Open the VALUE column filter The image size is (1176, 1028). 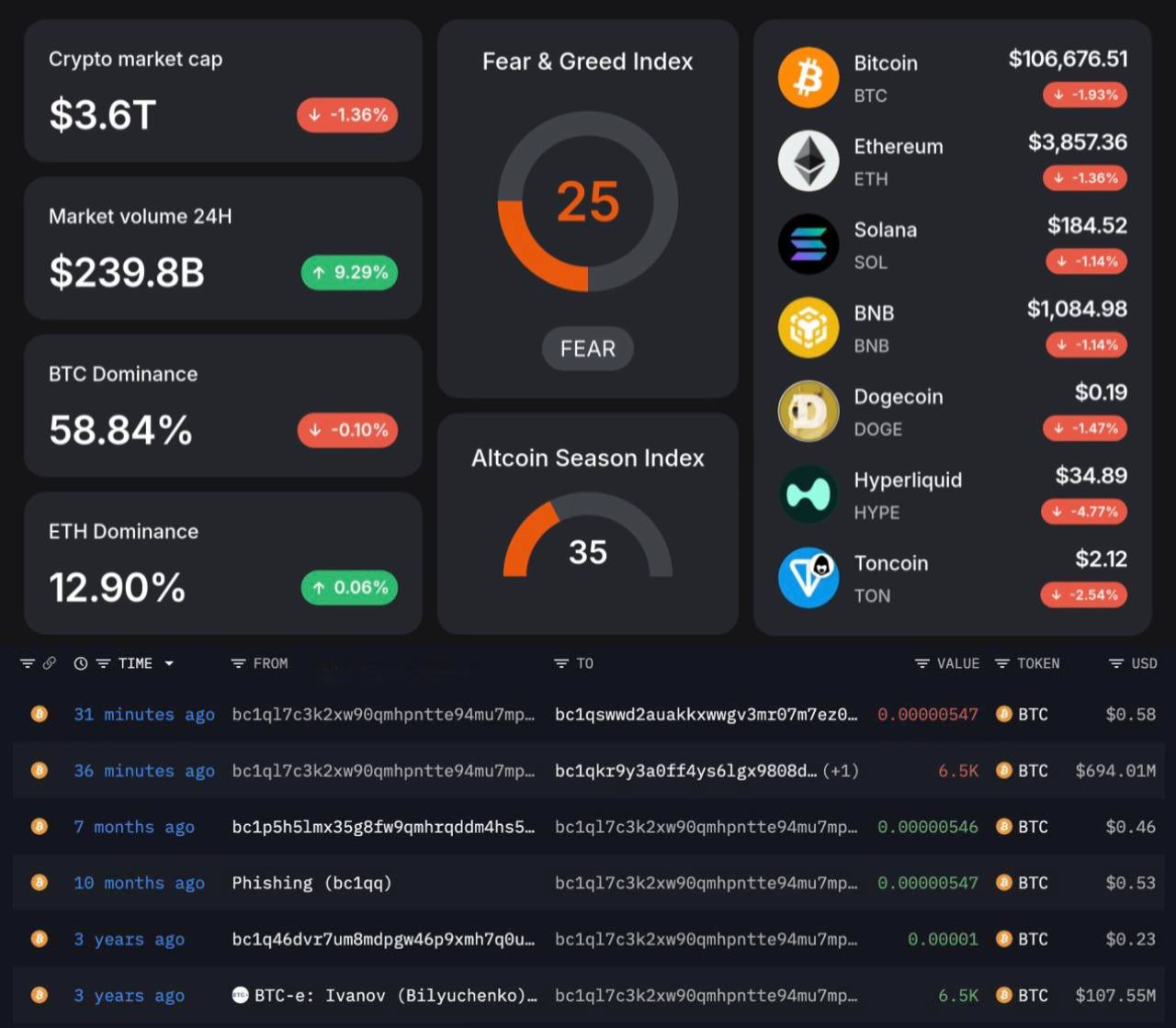coord(922,663)
